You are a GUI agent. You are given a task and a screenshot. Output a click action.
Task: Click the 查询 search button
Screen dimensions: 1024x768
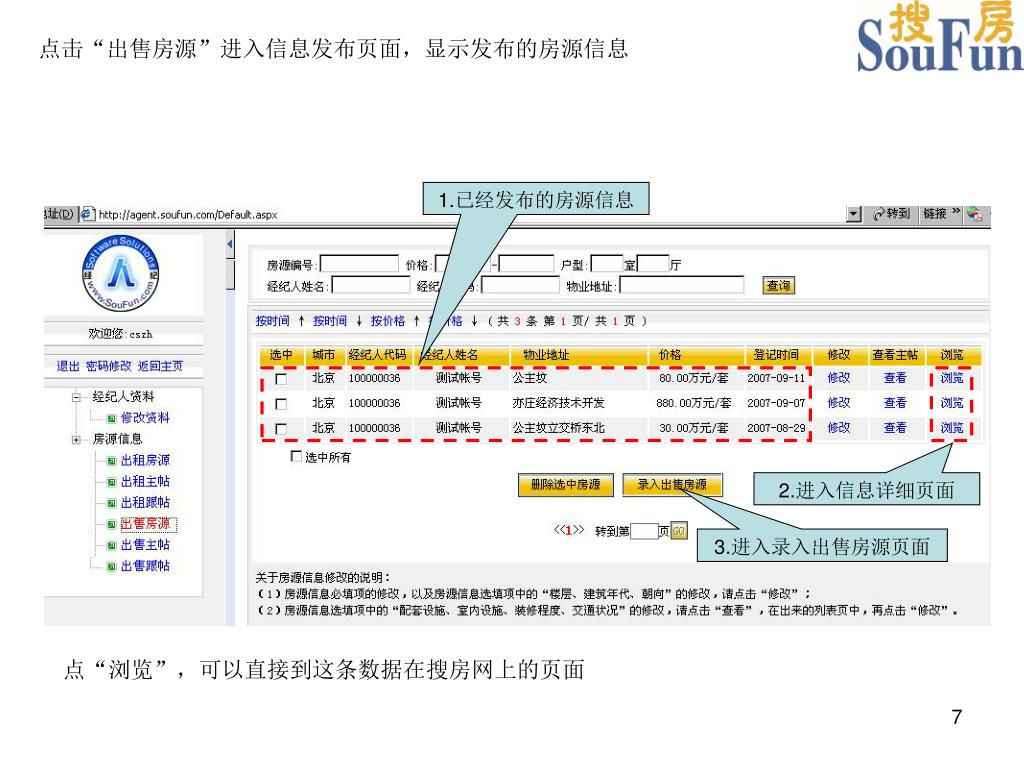(x=778, y=285)
